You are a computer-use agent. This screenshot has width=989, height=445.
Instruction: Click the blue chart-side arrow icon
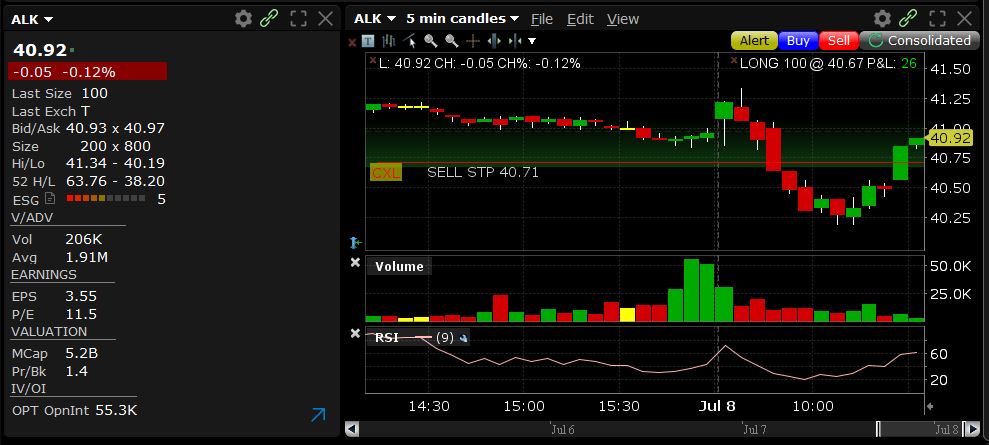click(x=355, y=242)
